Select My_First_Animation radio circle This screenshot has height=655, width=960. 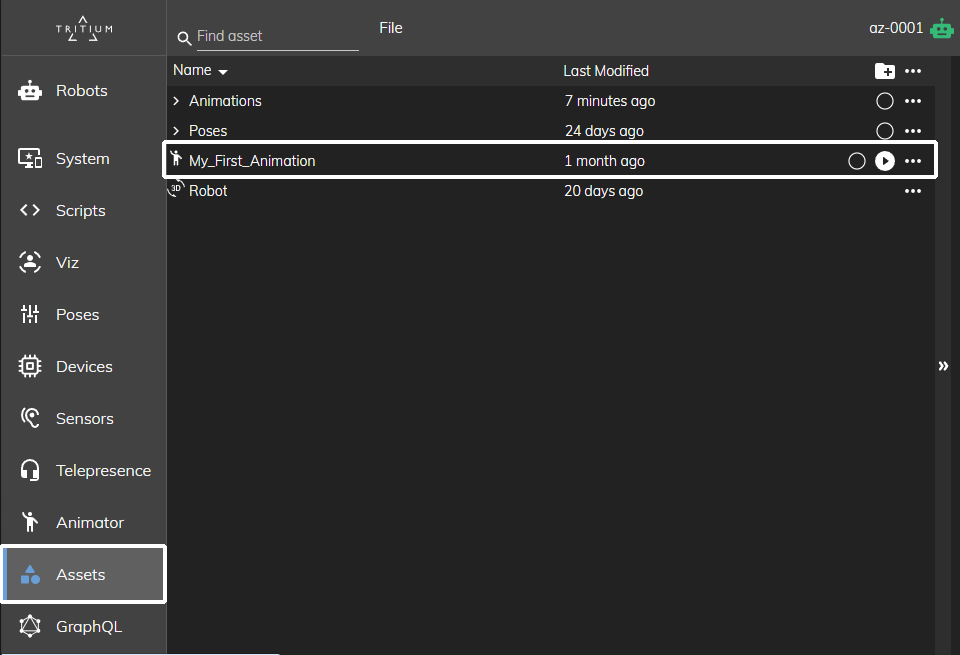[857, 161]
